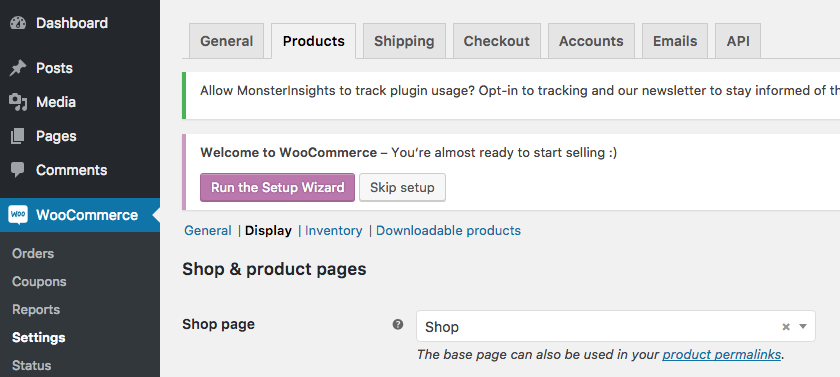Image resolution: width=840 pixels, height=377 pixels.
Task: Open the Shop page select box
Action: [616, 326]
